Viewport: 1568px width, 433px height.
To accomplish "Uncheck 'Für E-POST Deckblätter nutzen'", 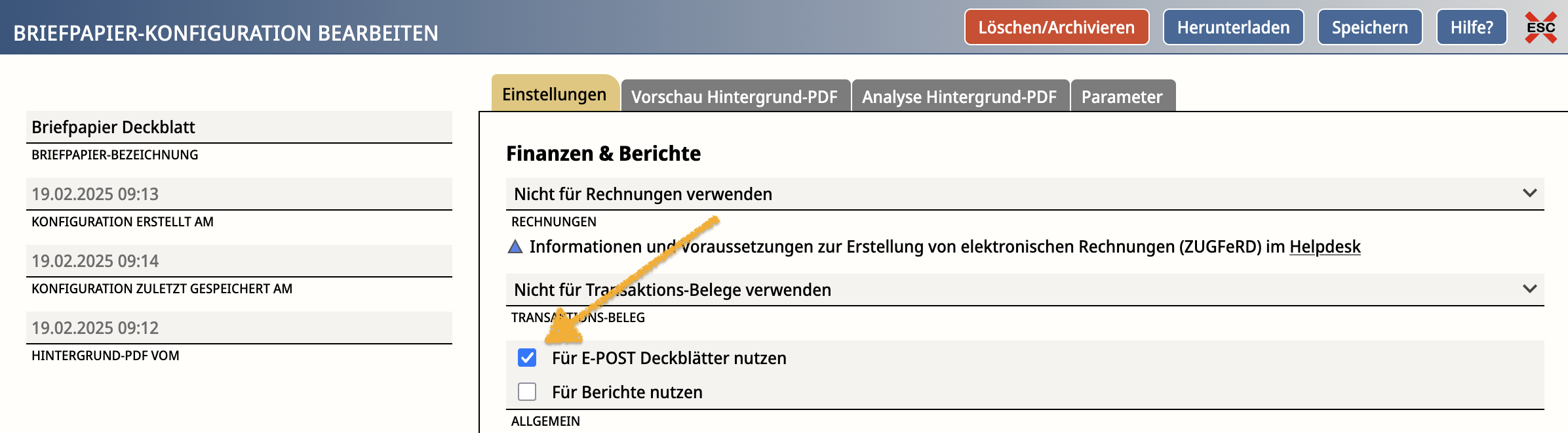I will [527, 358].
